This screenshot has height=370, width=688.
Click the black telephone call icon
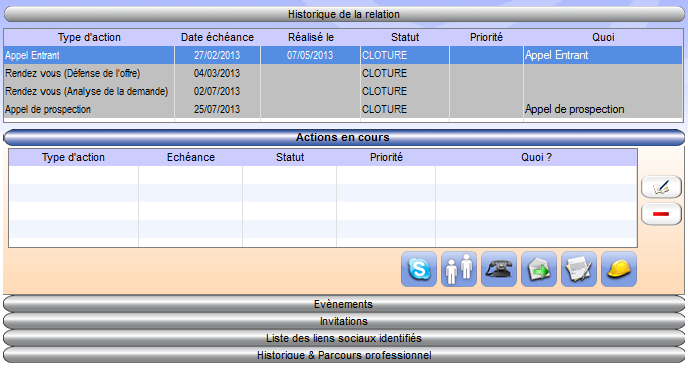point(498,269)
